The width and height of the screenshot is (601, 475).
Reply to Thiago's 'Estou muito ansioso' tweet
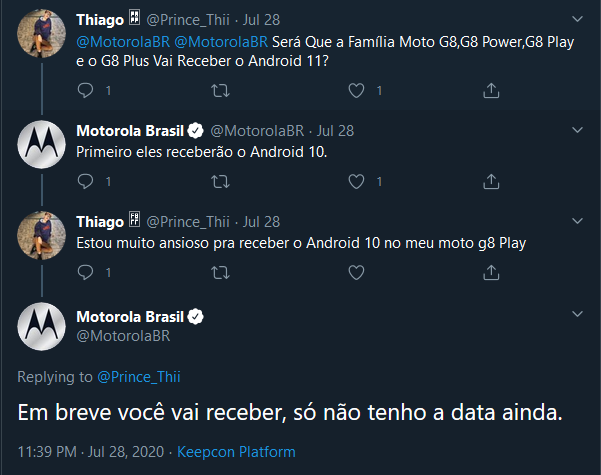[x=85, y=271]
